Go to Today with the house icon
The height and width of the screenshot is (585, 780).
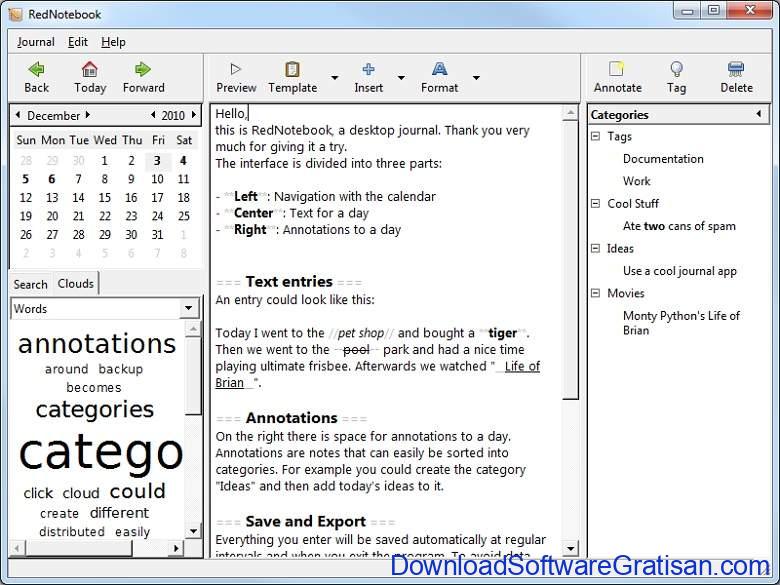point(90,69)
